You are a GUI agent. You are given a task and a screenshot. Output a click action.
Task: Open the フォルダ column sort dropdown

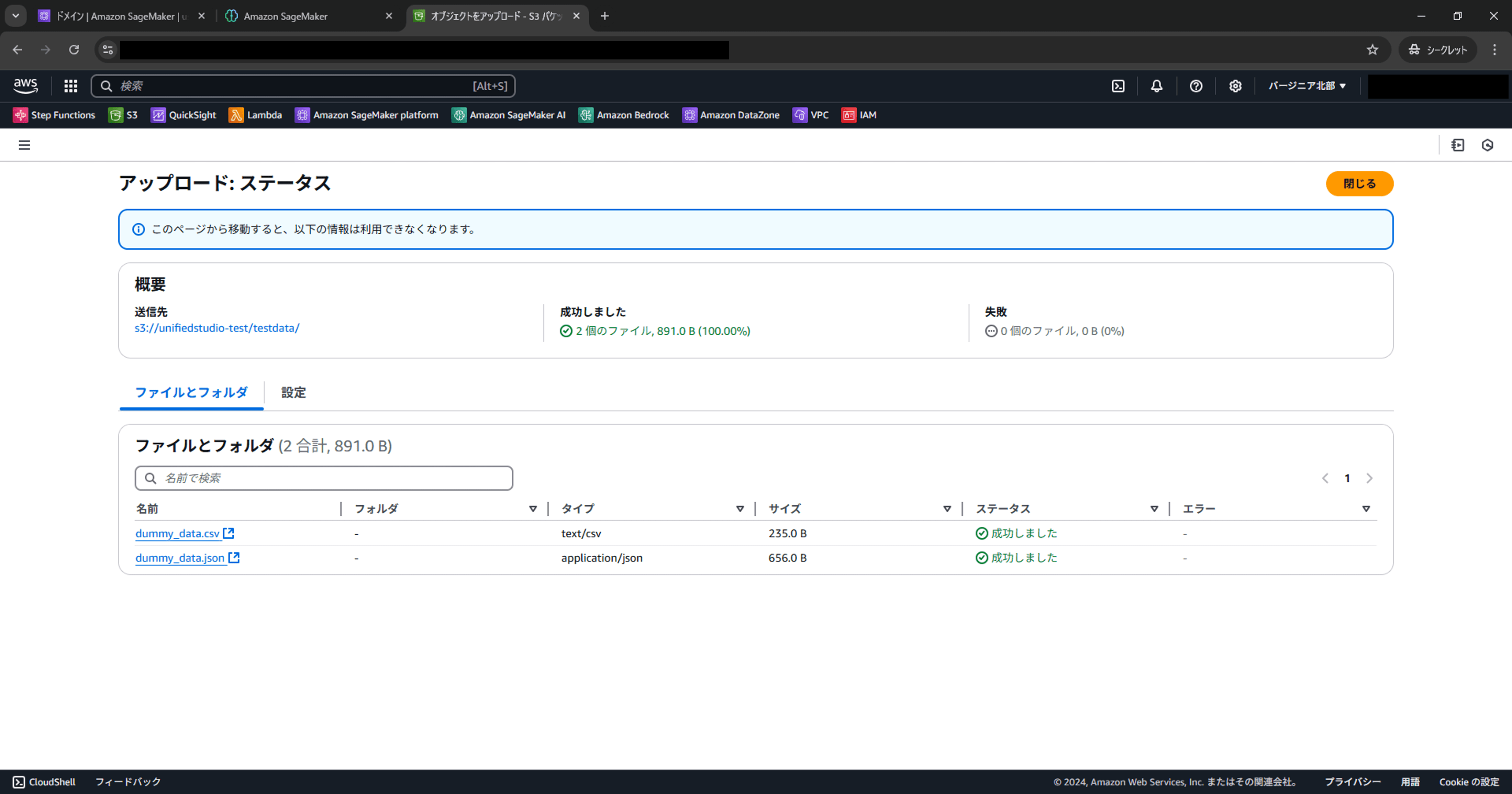coord(533,509)
